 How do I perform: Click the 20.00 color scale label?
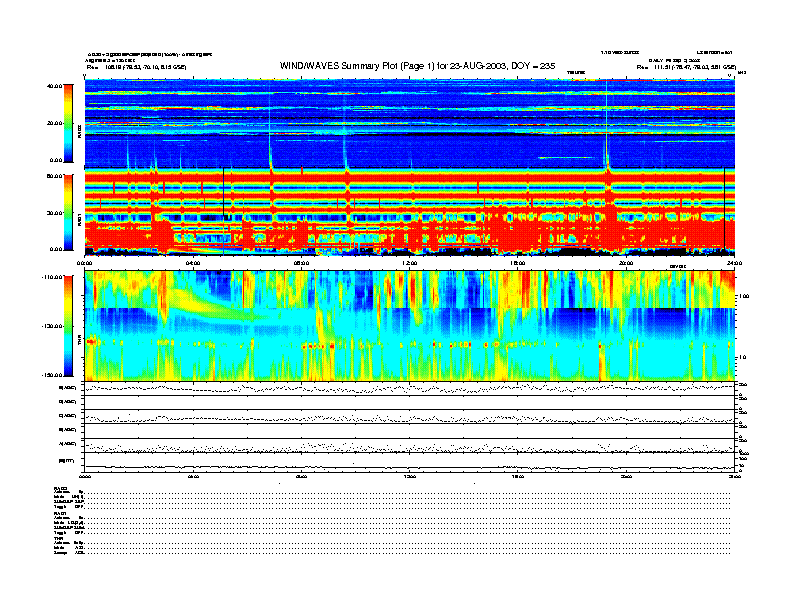(55, 123)
